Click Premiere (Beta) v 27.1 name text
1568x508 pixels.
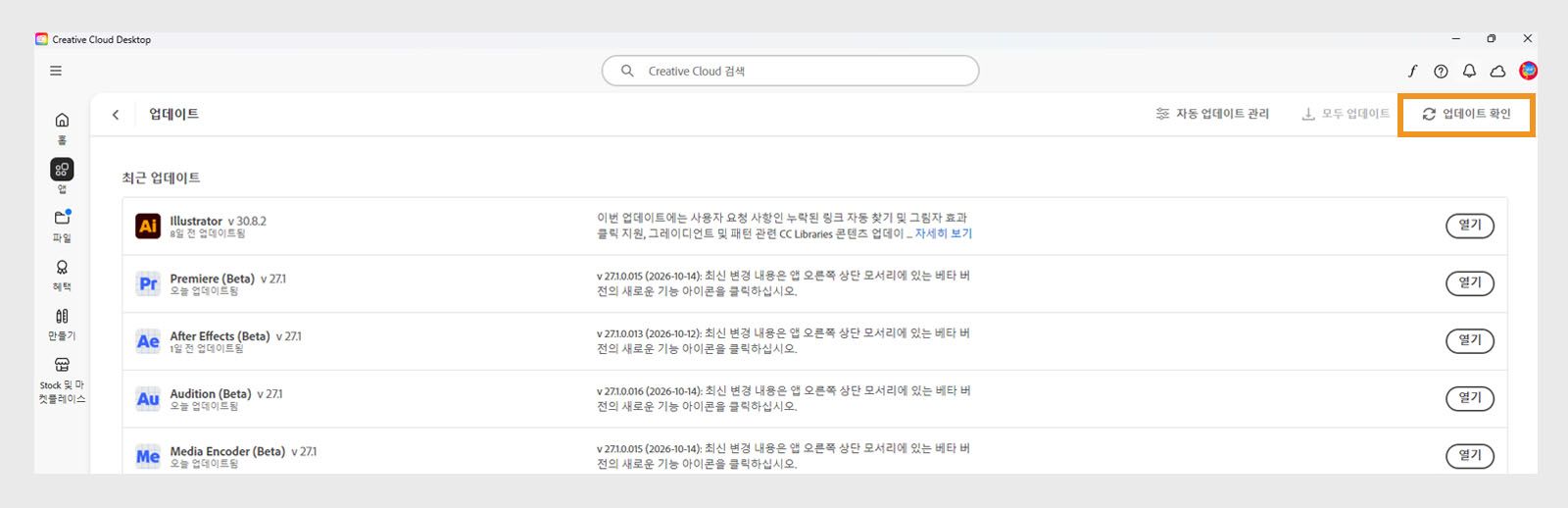click(228, 279)
